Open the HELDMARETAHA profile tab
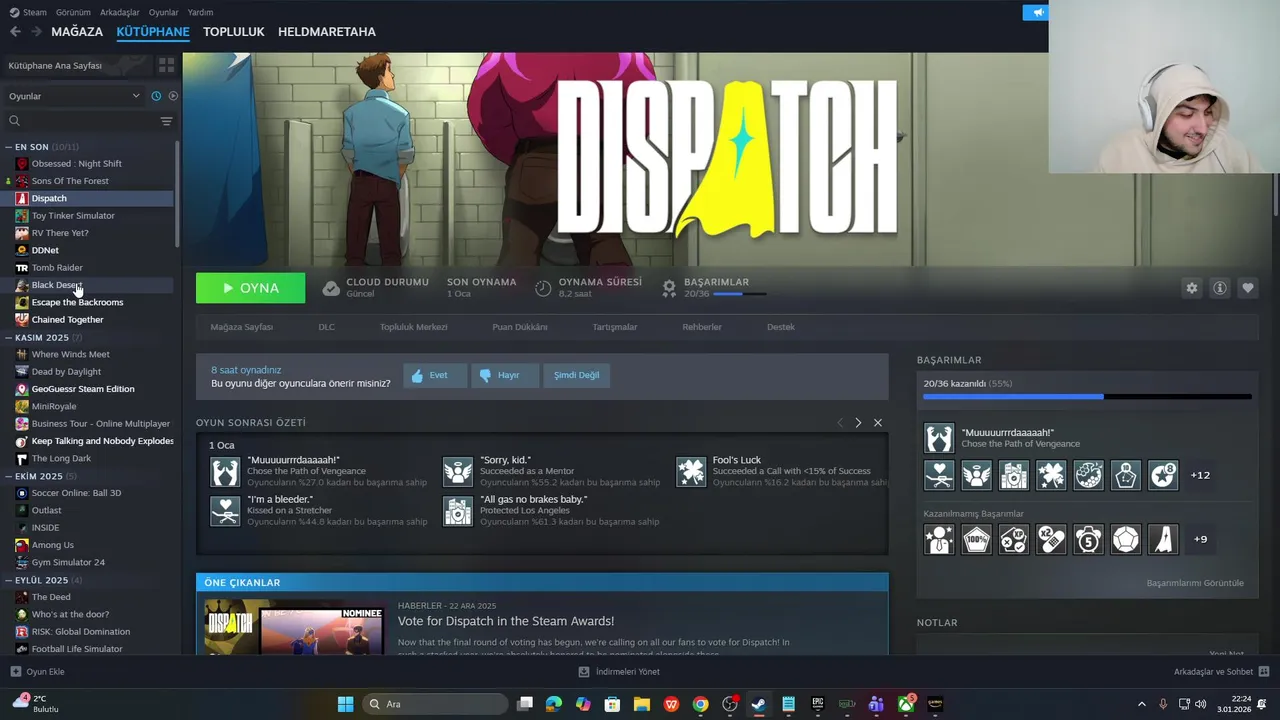This screenshot has width=1280, height=720. click(x=327, y=32)
